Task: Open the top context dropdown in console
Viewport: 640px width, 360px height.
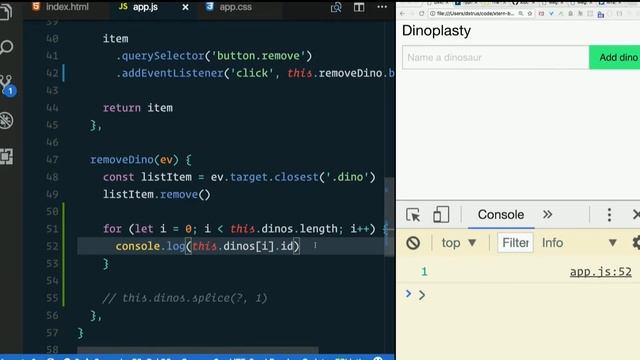Action: [459, 243]
